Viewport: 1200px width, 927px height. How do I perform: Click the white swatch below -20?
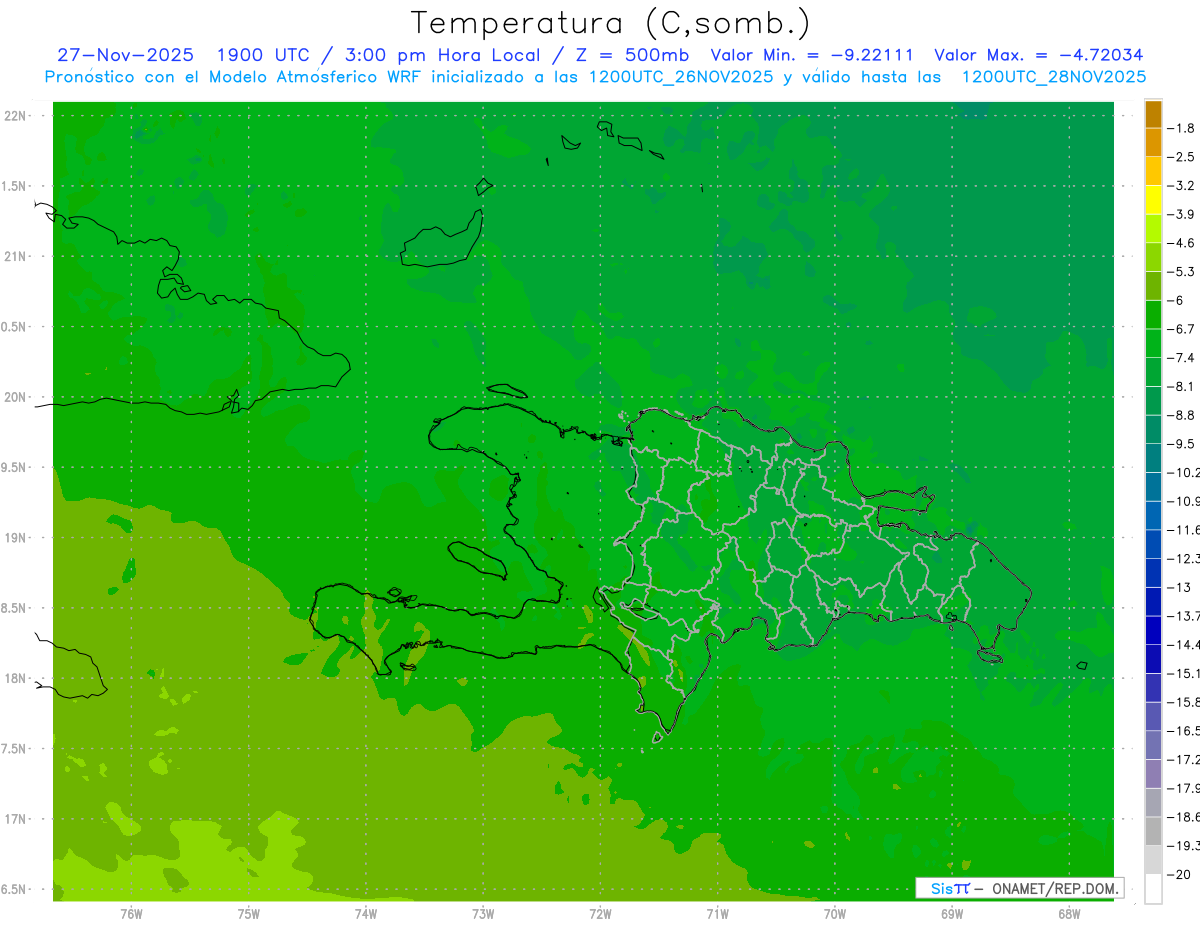pyautogui.click(x=1153, y=888)
